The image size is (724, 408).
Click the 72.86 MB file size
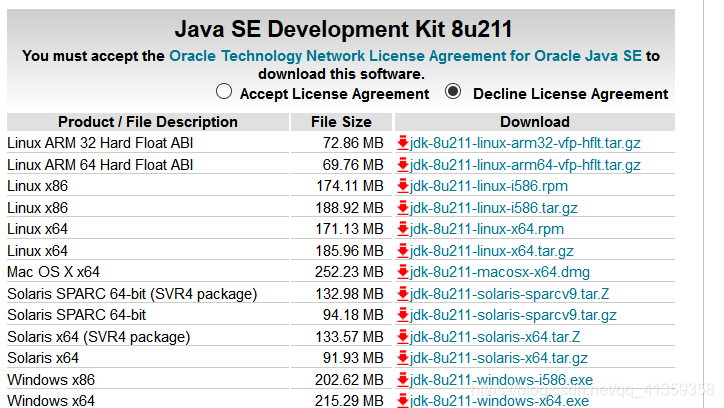coord(353,143)
